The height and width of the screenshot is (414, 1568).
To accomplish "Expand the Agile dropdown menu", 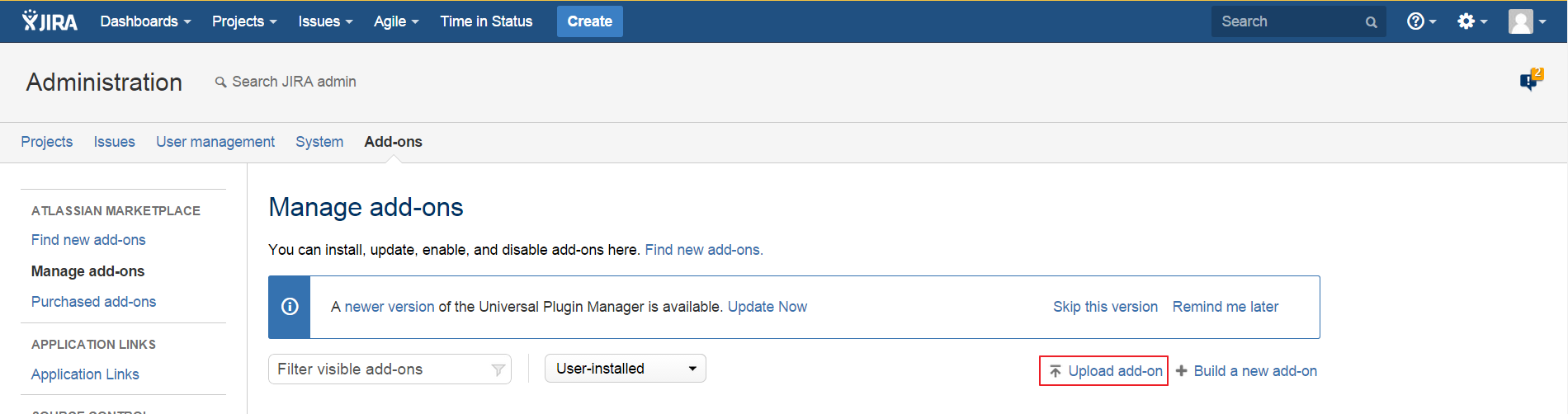I will coord(396,21).
